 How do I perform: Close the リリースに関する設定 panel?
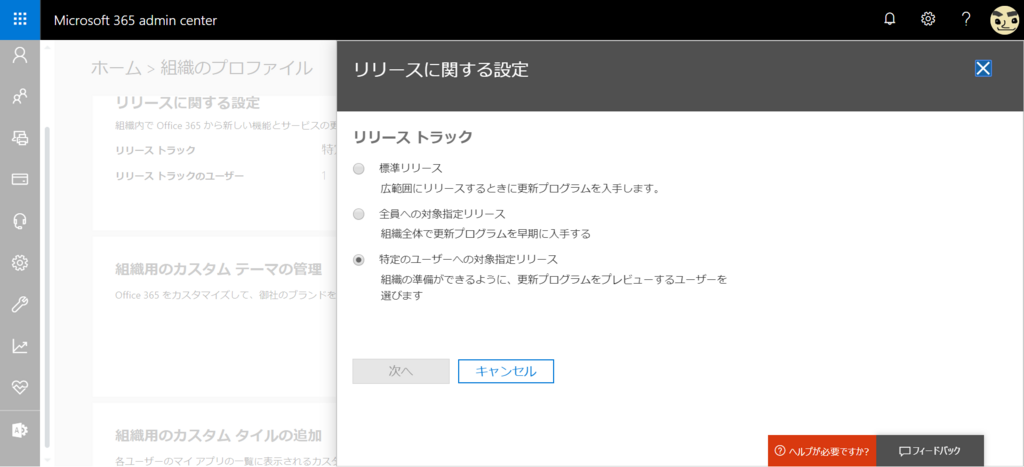(x=983, y=69)
